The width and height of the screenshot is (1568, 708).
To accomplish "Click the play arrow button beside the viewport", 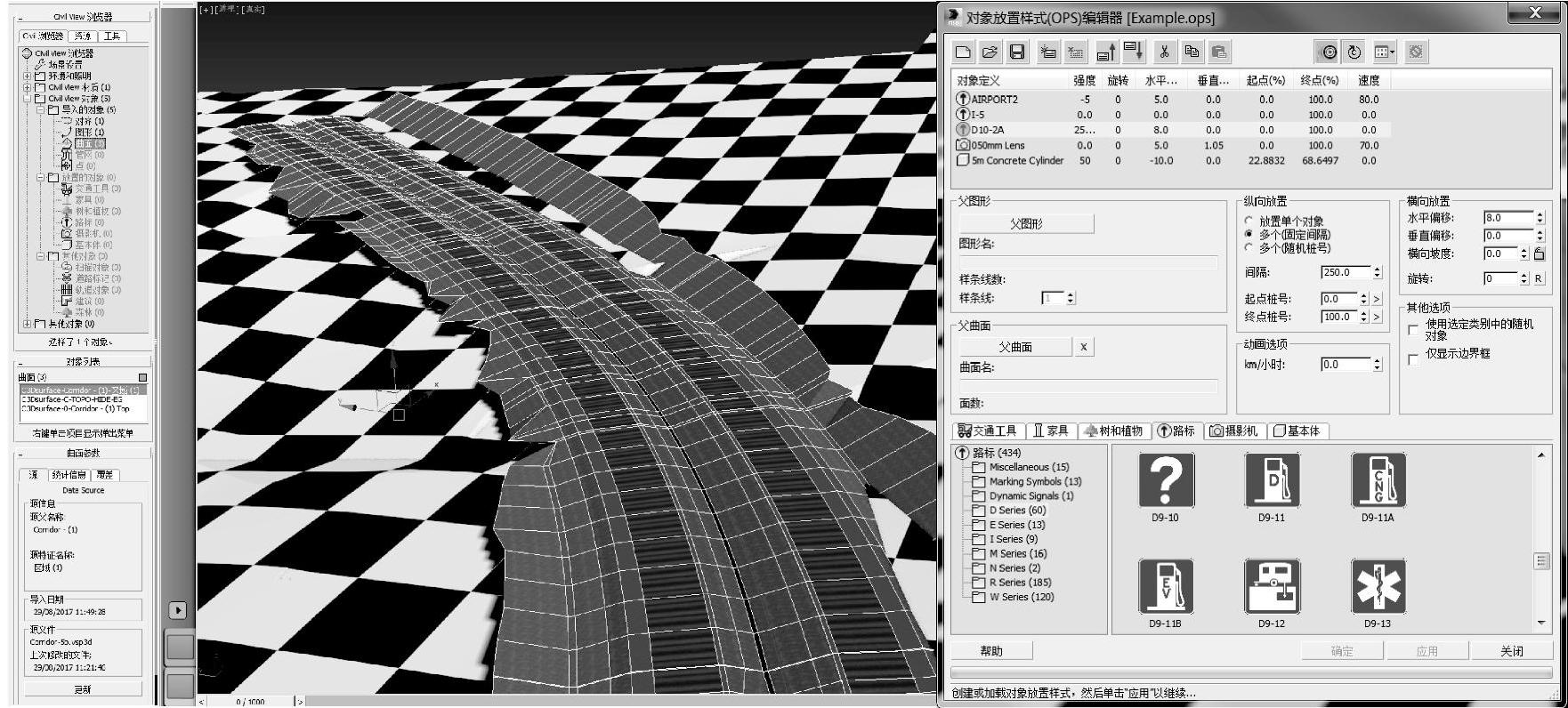I will [178, 610].
